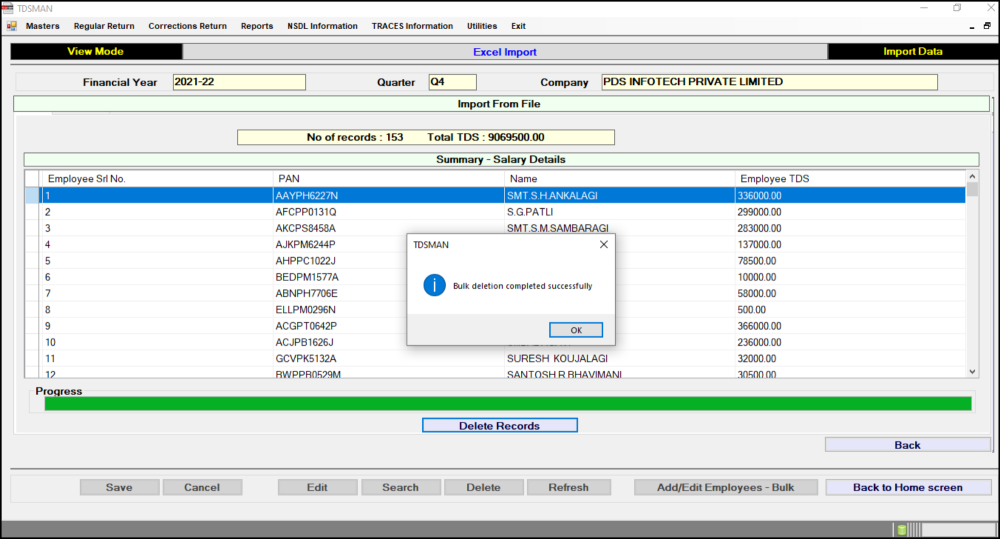The width and height of the screenshot is (1000, 539).
Task: Open the Corrections Return menu
Action: click(x=188, y=26)
